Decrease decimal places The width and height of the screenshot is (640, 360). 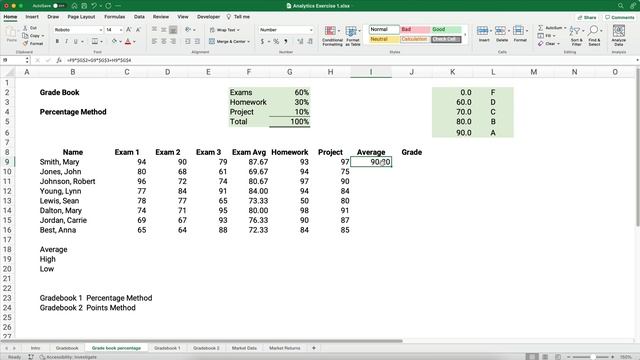click(x=310, y=41)
